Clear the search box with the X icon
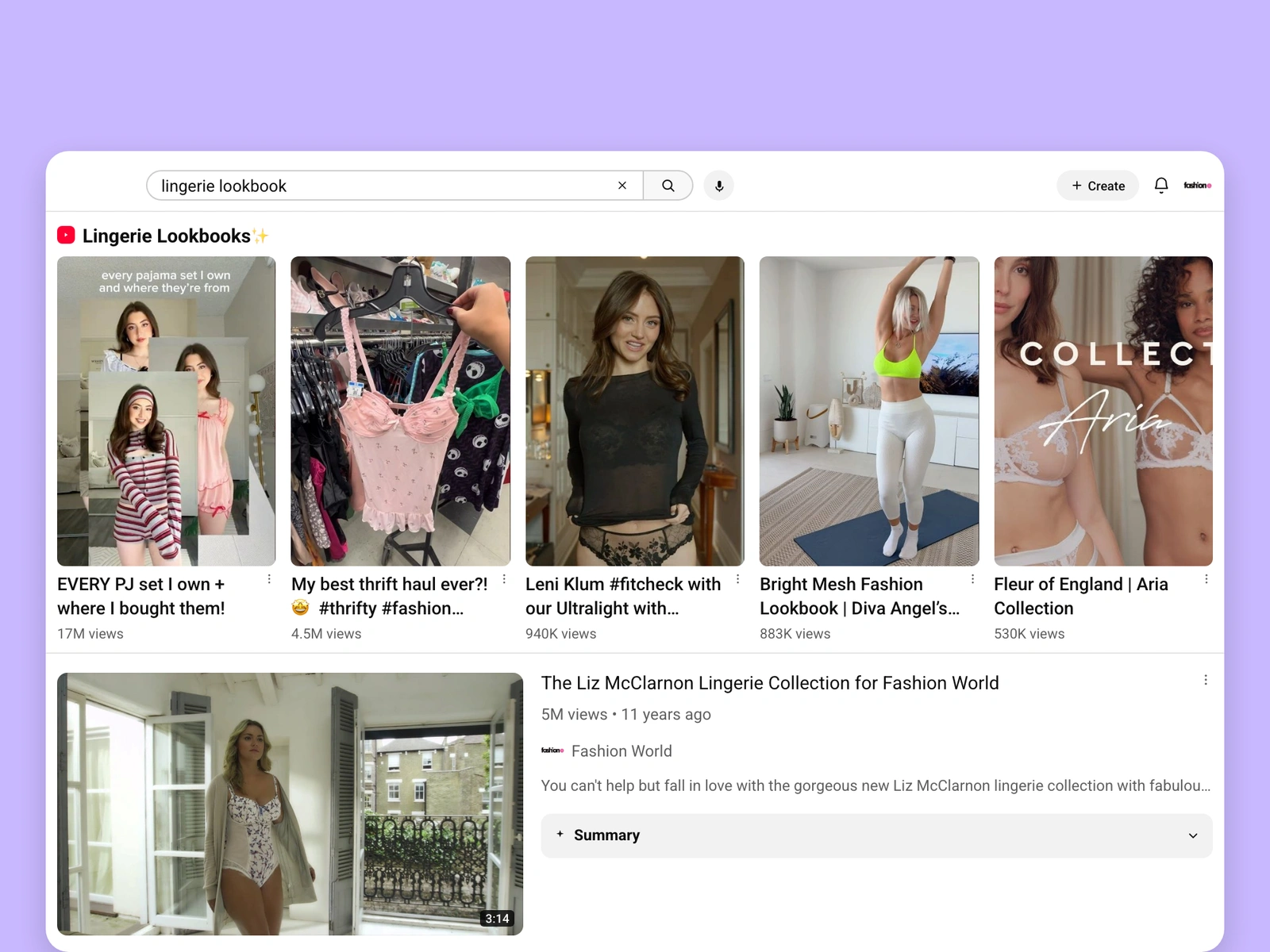This screenshot has width=1270, height=952. (622, 186)
